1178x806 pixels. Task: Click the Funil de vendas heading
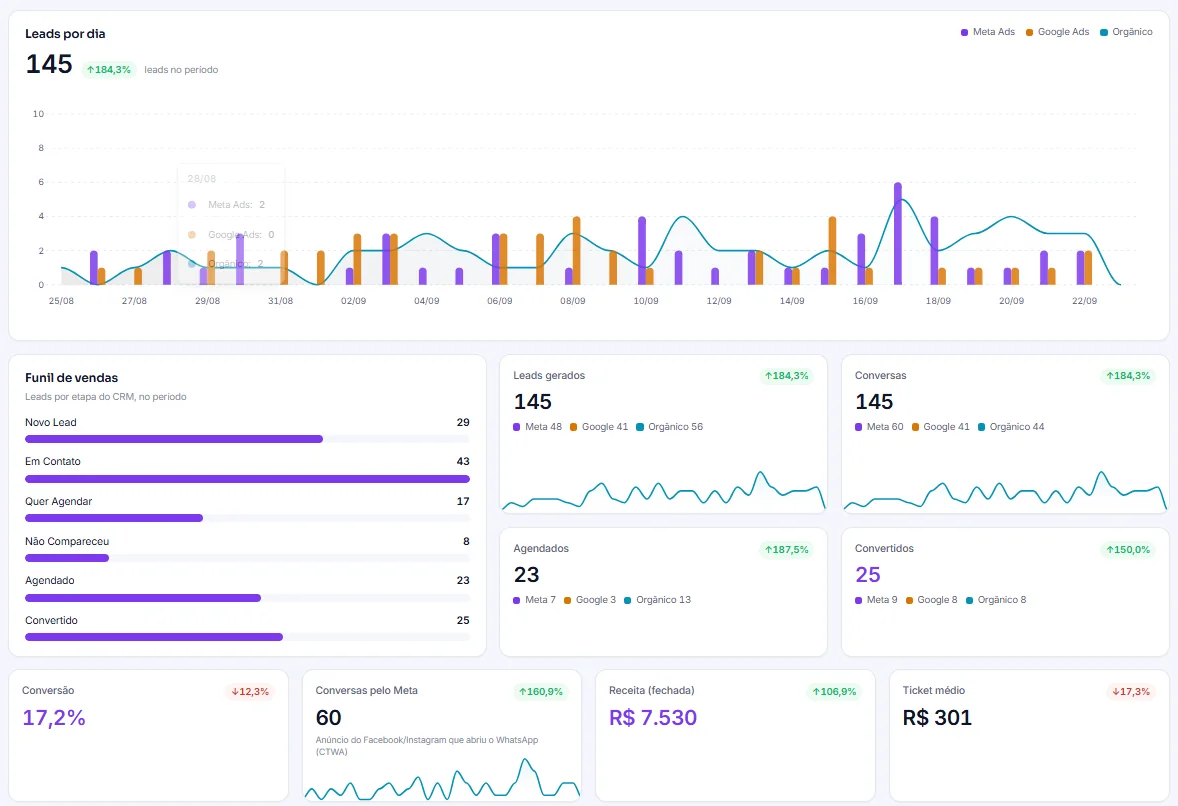71,378
